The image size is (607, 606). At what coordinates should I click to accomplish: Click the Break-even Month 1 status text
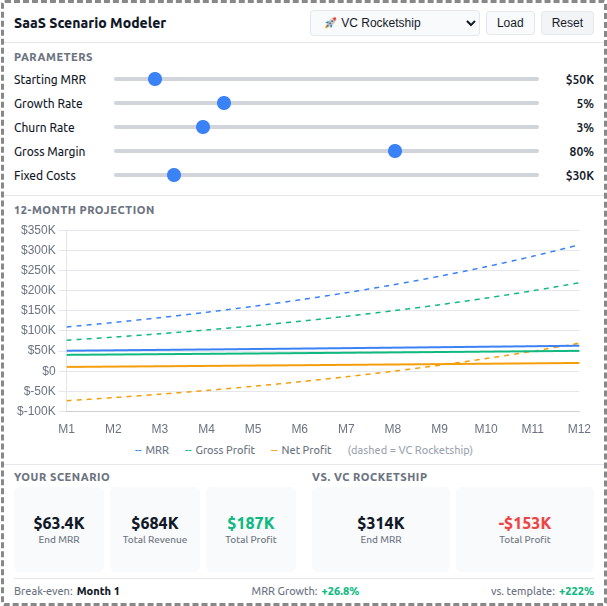pos(67,591)
